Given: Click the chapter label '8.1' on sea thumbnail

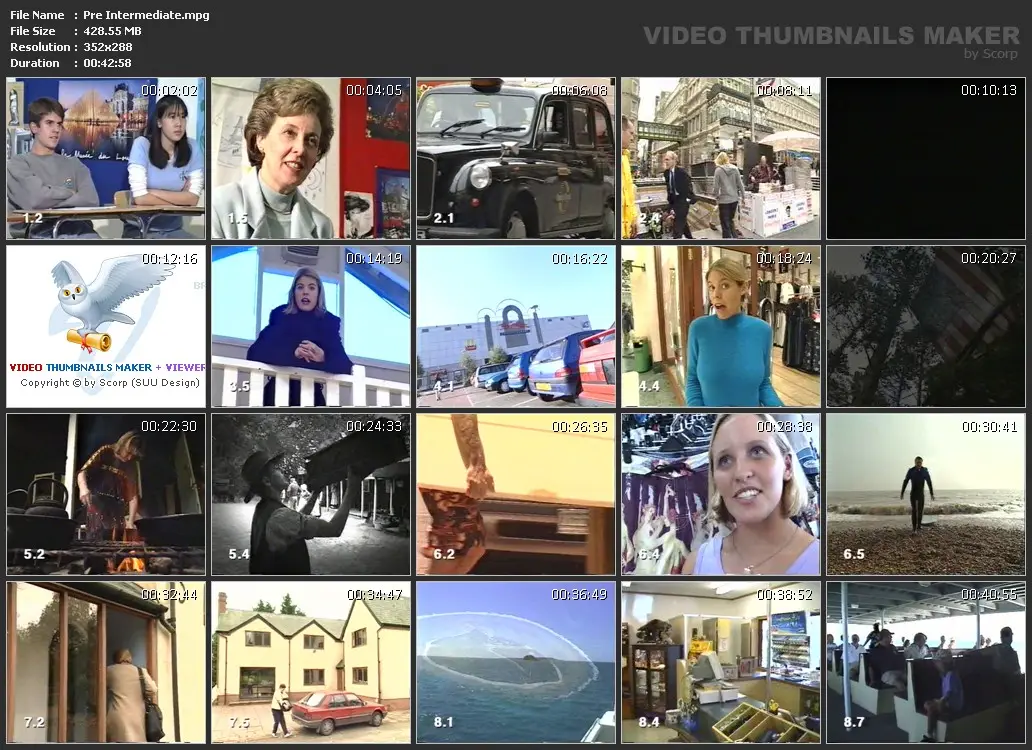Looking at the screenshot, I should click(444, 722).
